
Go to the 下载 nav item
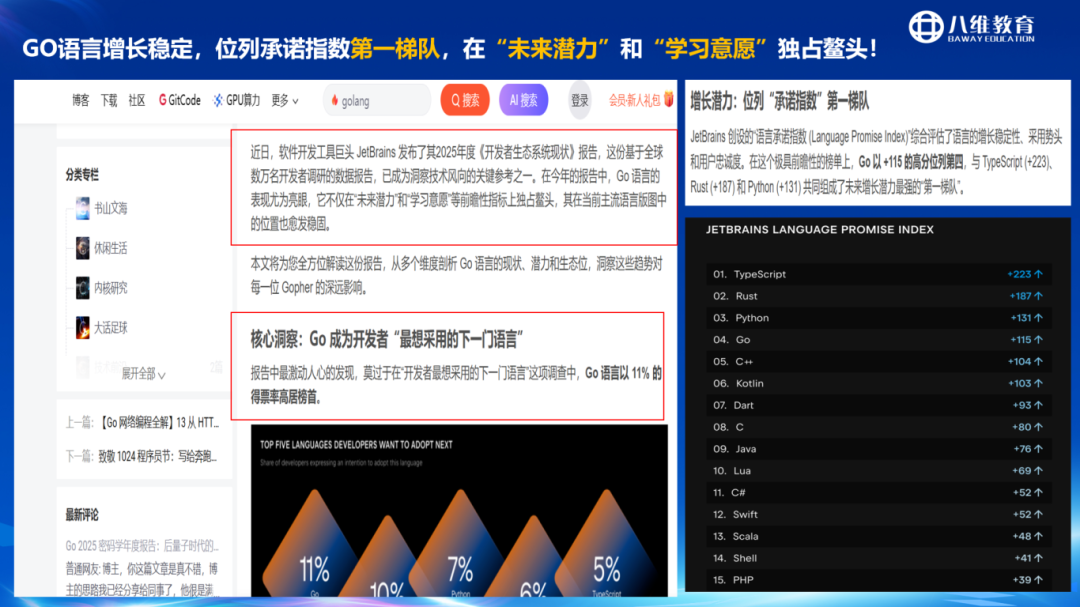(x=108, y=100)
